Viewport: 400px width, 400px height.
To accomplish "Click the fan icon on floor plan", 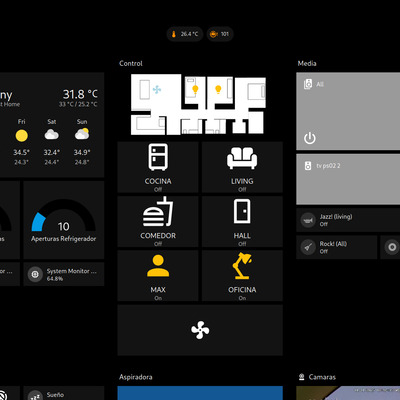I will pyautogui.click(x=157, y=89).
